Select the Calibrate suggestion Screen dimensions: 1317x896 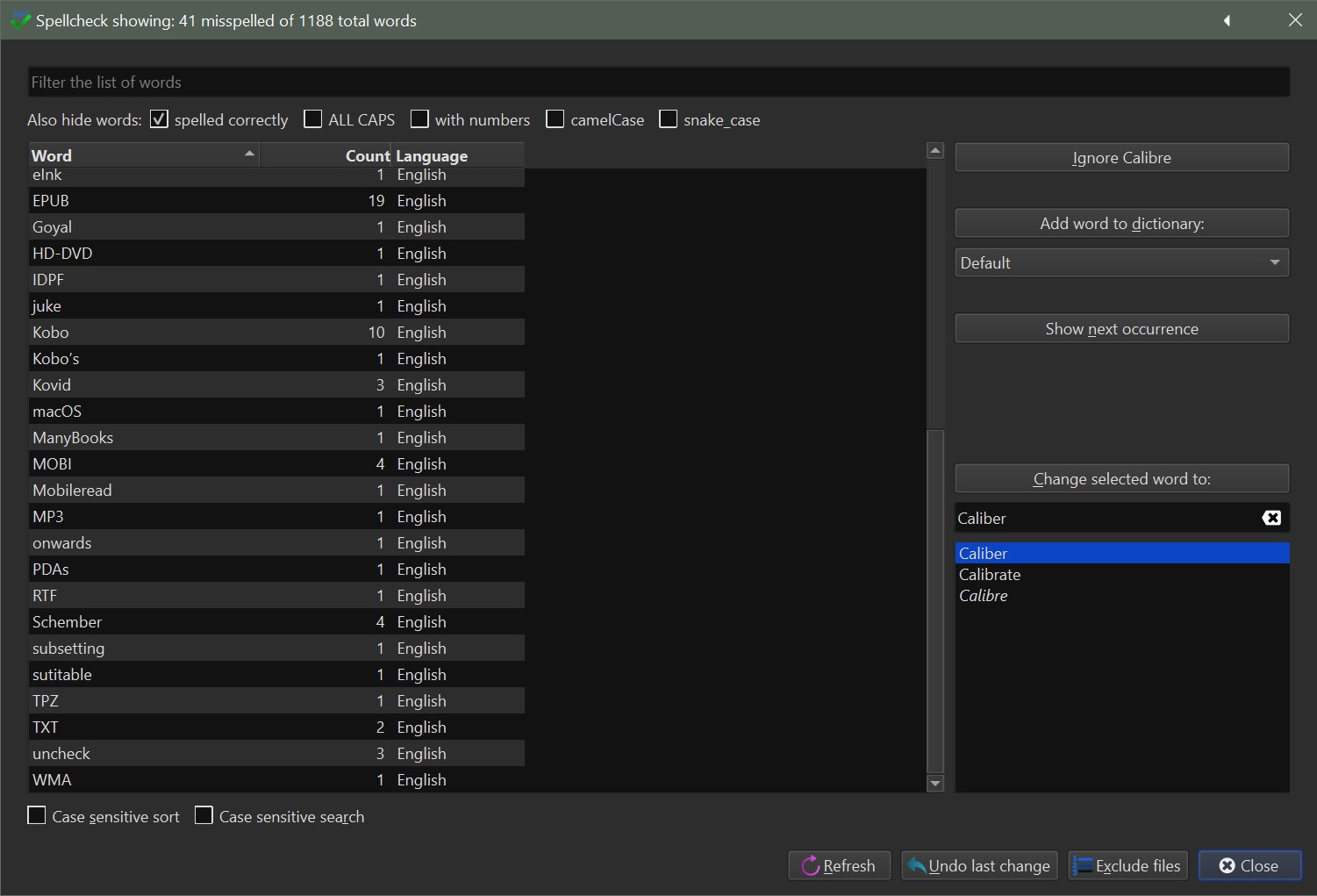[x=1121, y=574]
